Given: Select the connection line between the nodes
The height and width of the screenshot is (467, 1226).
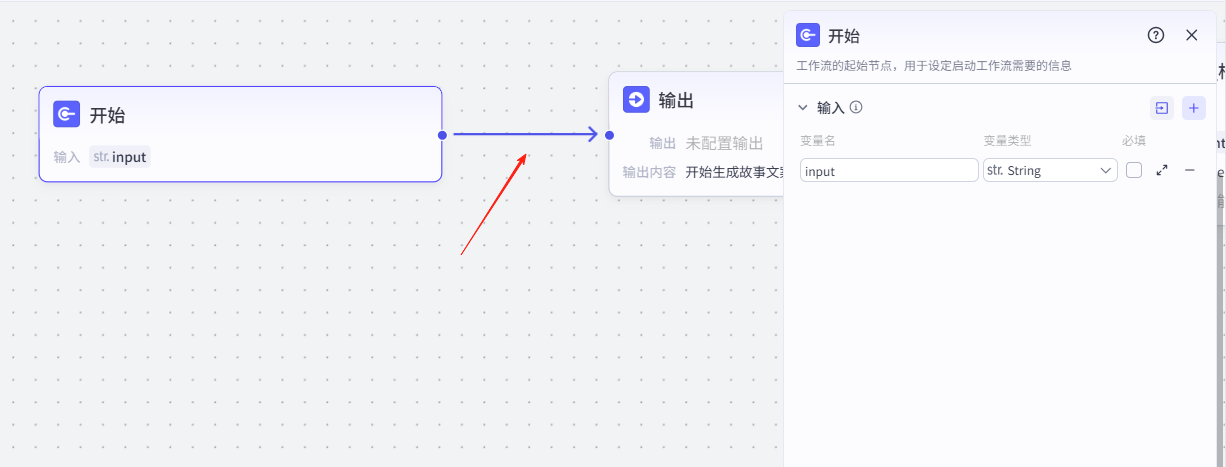Looking at the screenshot, I should tap(520, 134).
